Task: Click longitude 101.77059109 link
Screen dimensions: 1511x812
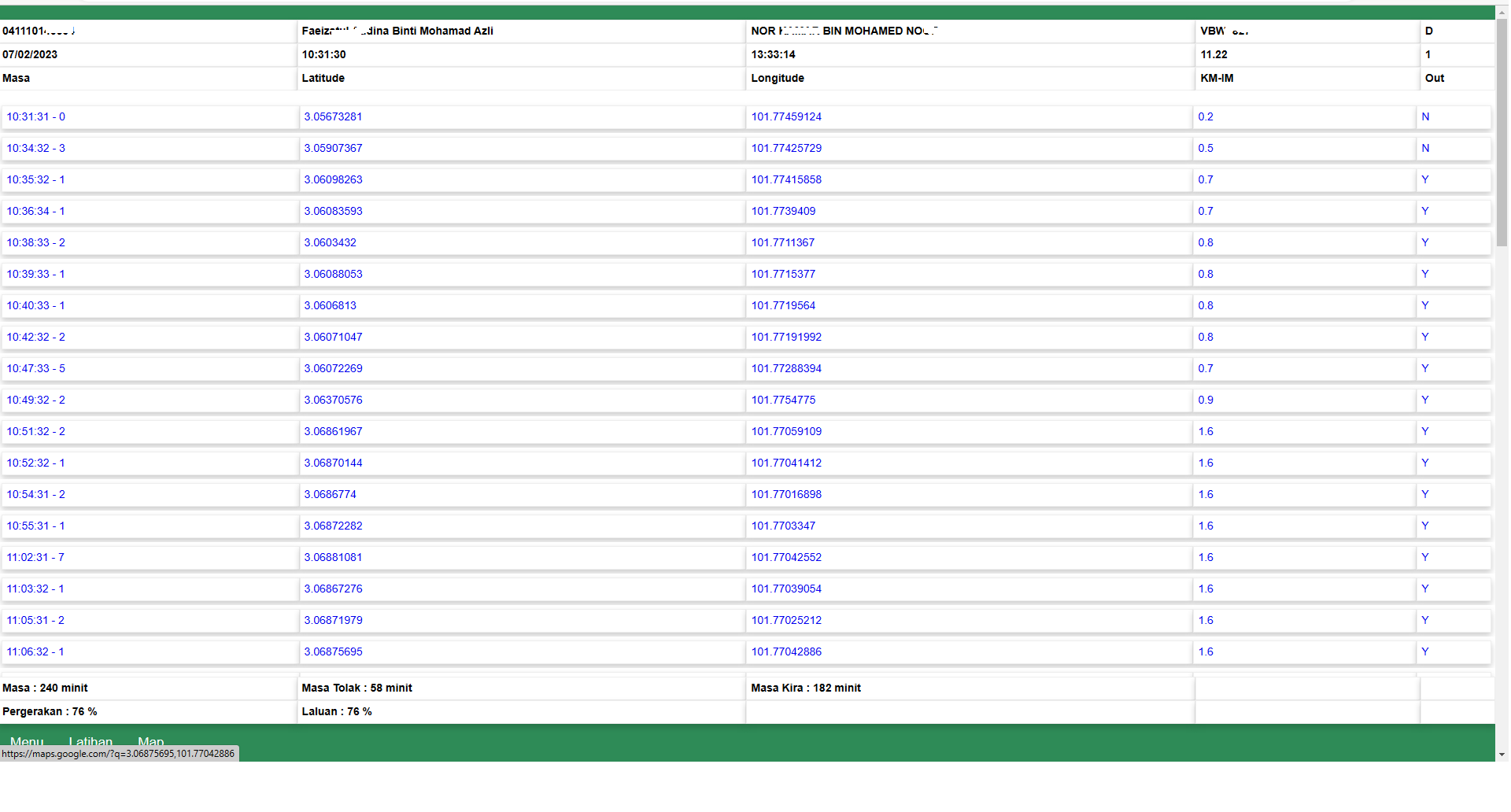Action: point(785,432)
